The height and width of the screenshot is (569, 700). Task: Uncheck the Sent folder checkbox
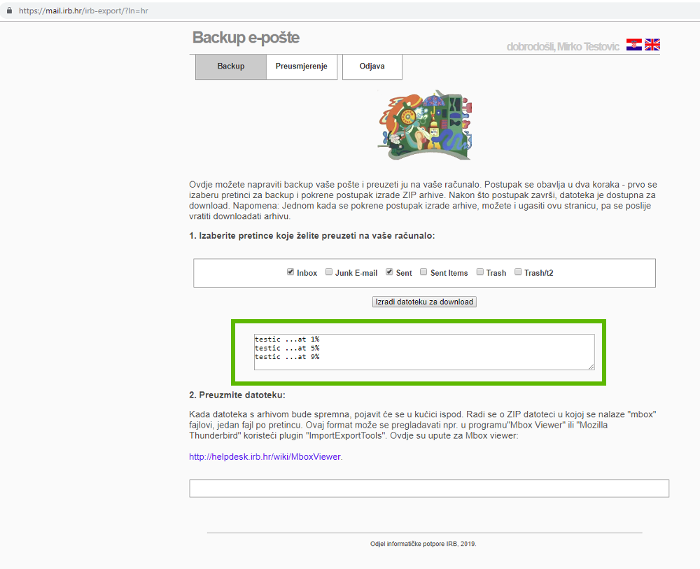click(389, 272)
